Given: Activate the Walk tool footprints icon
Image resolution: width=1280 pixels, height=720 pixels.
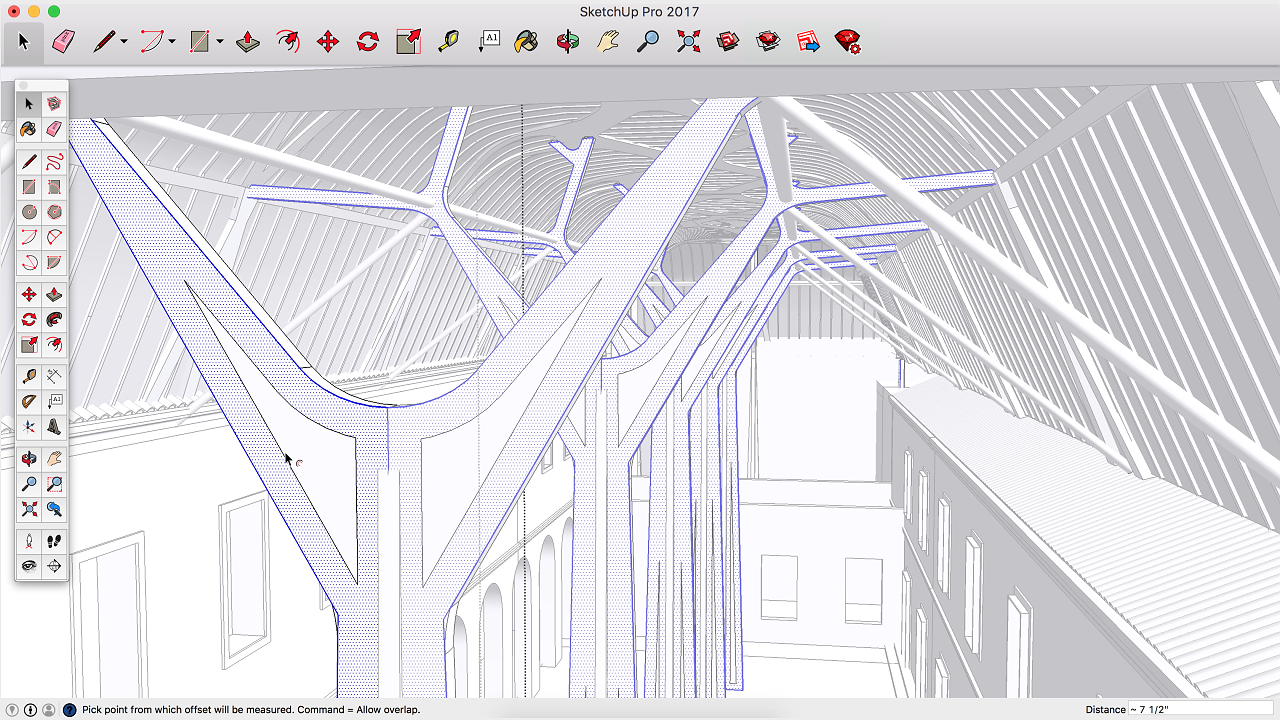Looking at the screenshot, I should (x=54, y=541).
